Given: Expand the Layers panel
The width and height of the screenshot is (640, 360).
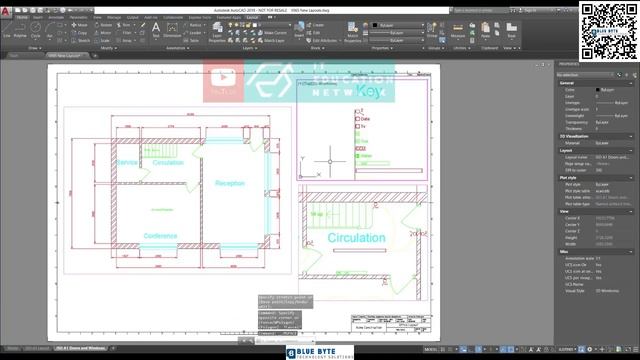Looking at the screenshot, I should 249,48.
